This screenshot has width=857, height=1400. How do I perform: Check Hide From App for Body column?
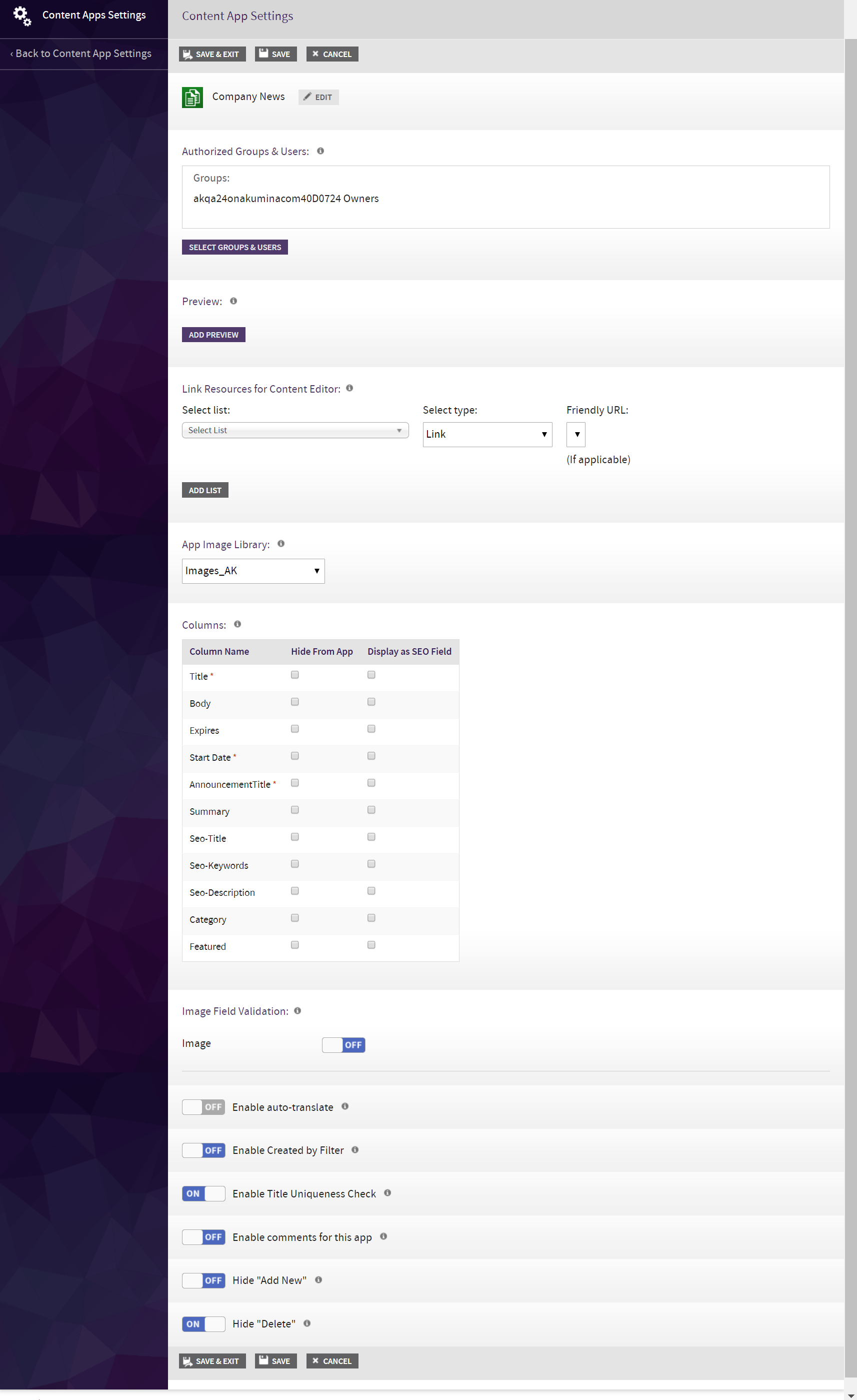coord(295,702)
